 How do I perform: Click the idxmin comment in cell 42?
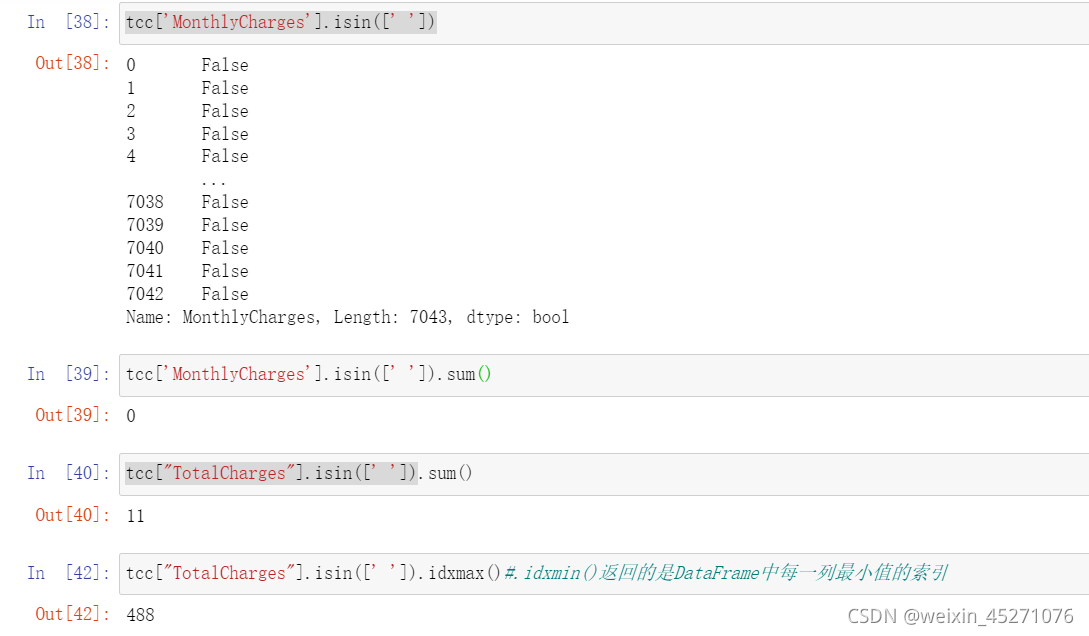pyautogui.click(x=726, y=573)
